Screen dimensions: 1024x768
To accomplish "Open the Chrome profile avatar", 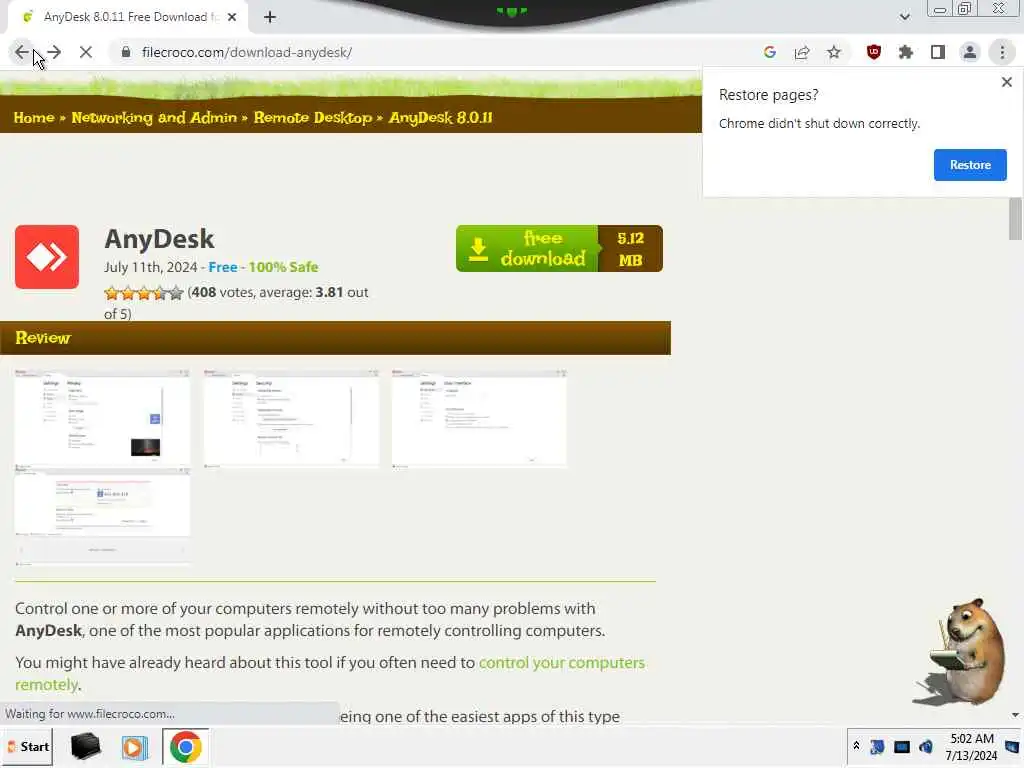I will click(970, 52).
